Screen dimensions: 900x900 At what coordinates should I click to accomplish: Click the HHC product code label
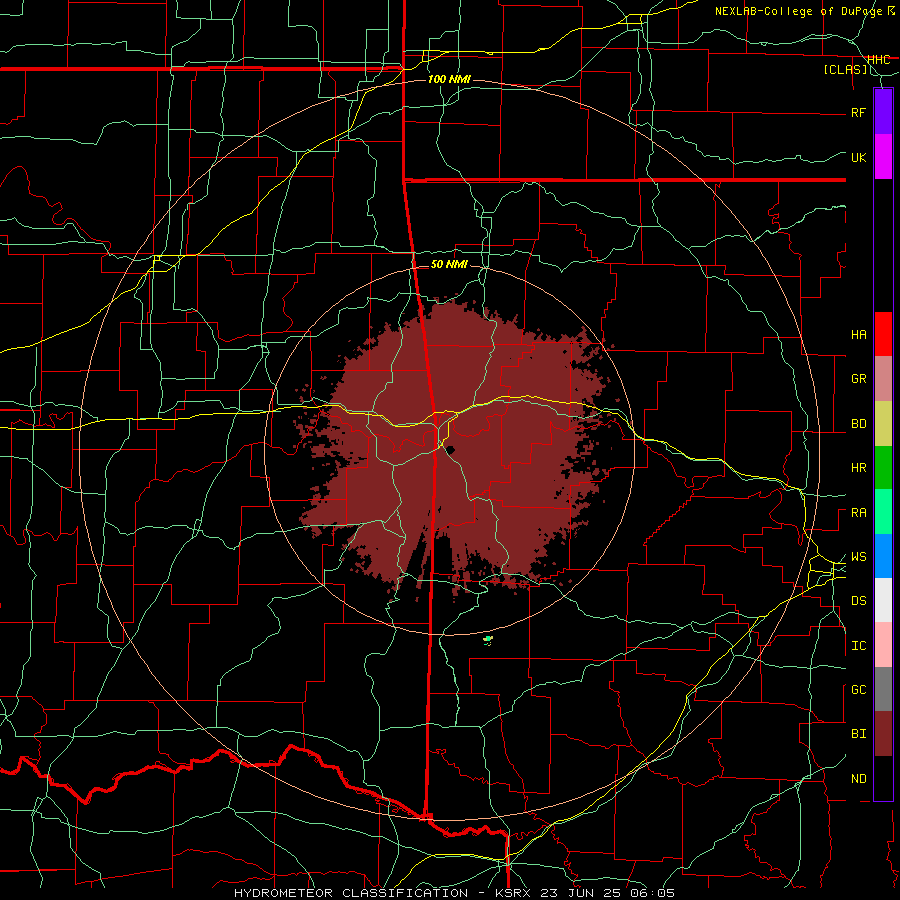[879, 60]
